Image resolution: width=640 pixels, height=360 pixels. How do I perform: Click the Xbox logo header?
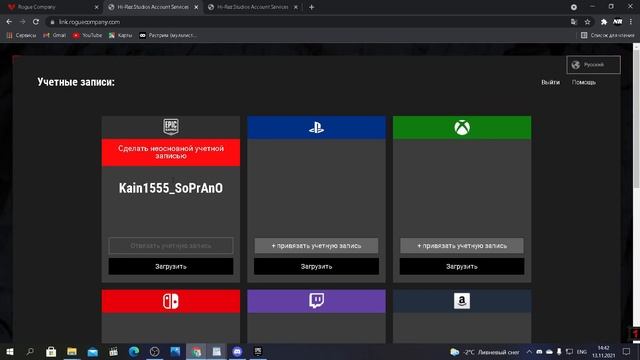462,127
